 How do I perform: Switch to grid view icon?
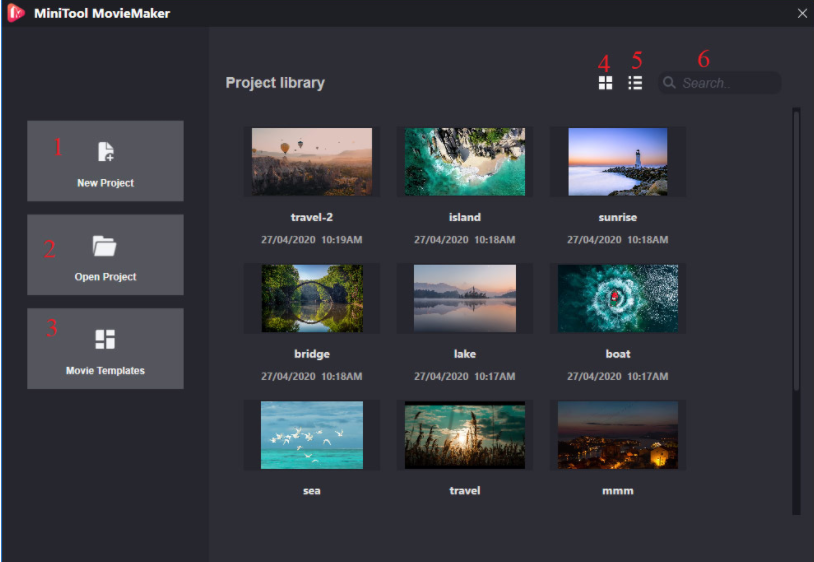tap(605, 83)
